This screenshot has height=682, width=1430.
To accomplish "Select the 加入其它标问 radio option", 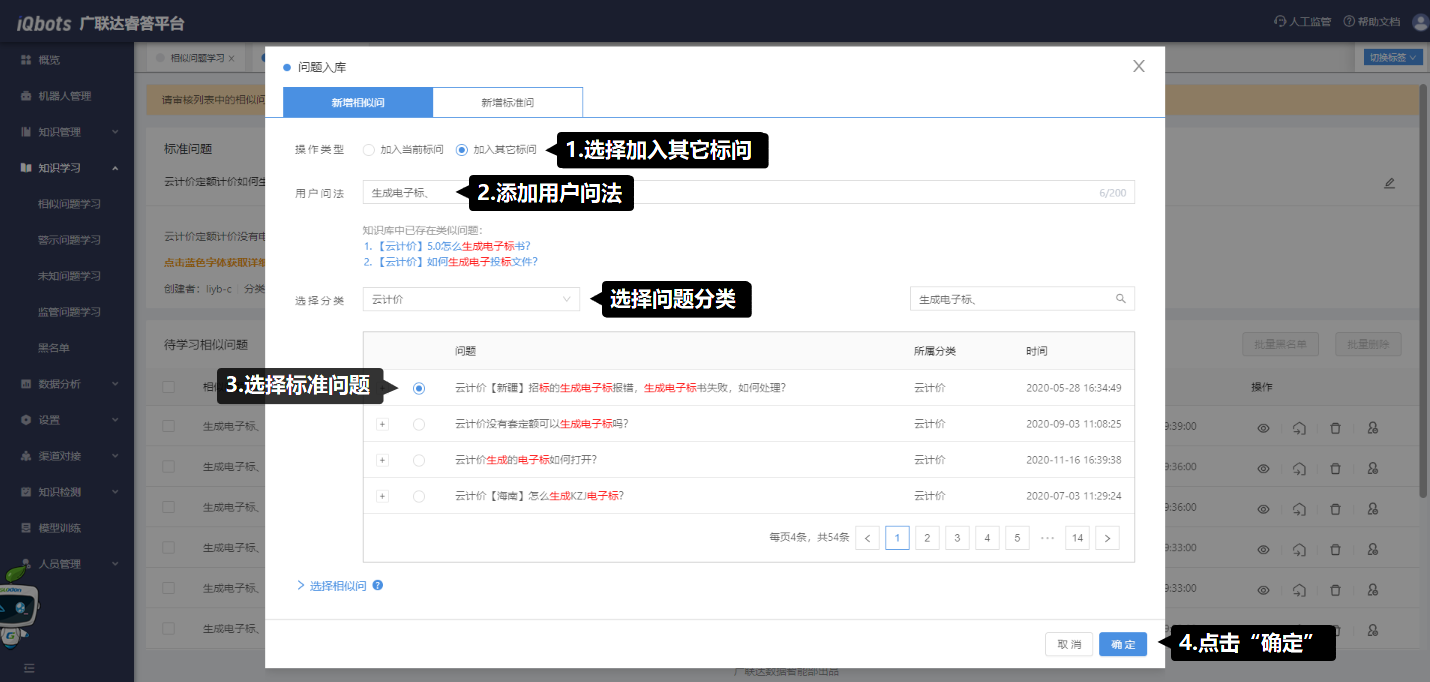I will (x=461, y=150).
